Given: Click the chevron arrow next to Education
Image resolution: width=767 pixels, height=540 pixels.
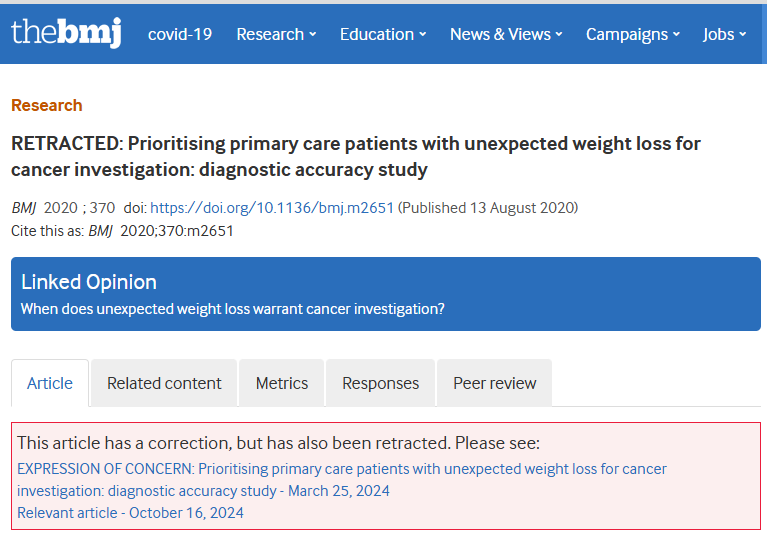Looking at the screenshot, I should (x=423, y=34).
